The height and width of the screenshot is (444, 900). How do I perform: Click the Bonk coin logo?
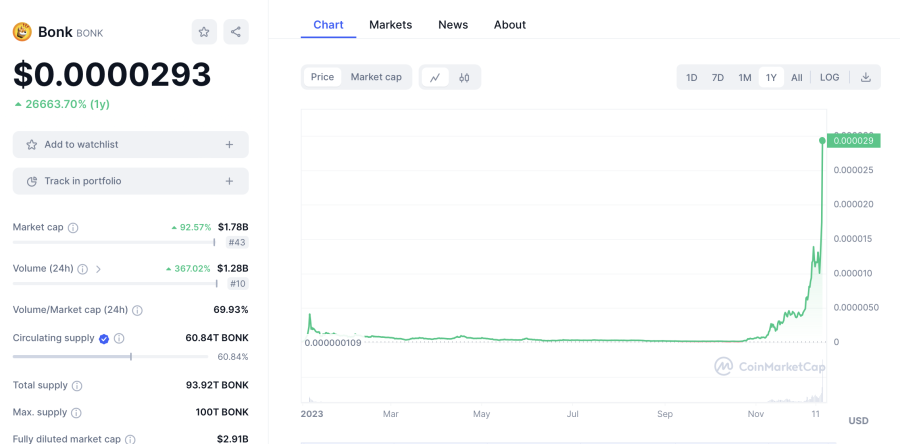pos(22,32)
